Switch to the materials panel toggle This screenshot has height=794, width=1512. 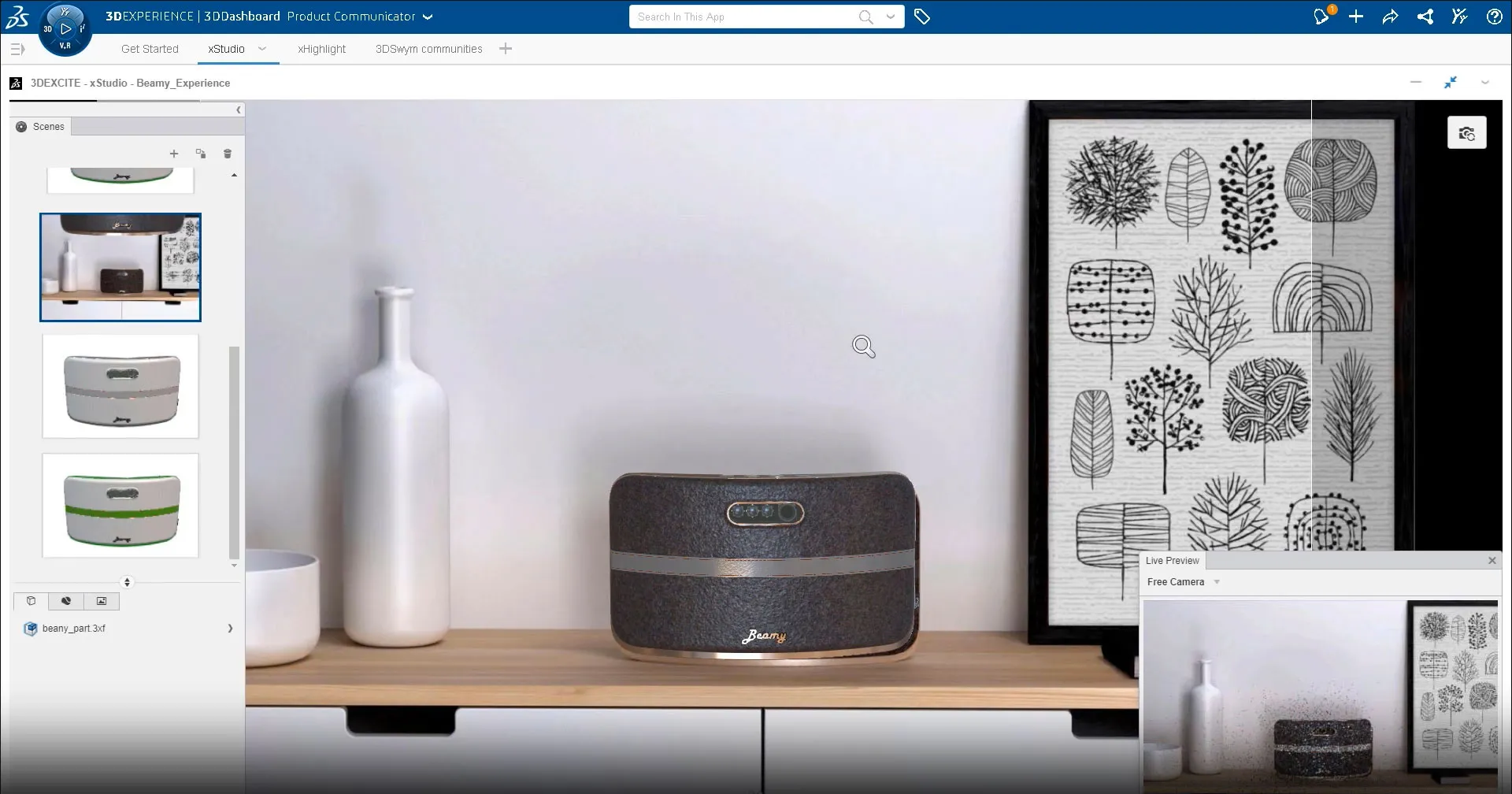66,601
